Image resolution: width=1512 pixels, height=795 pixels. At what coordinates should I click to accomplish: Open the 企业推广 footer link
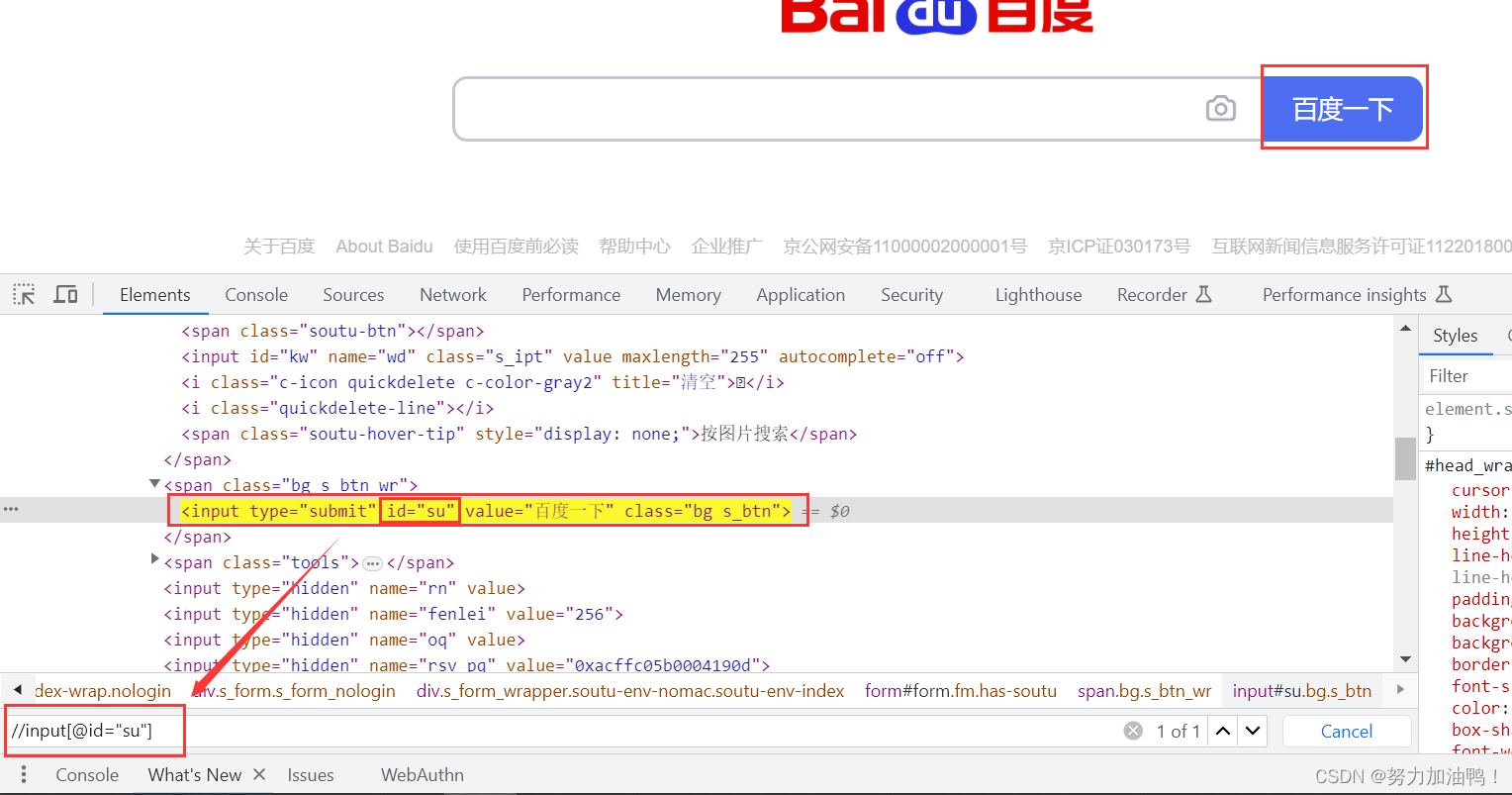[727, 247]
